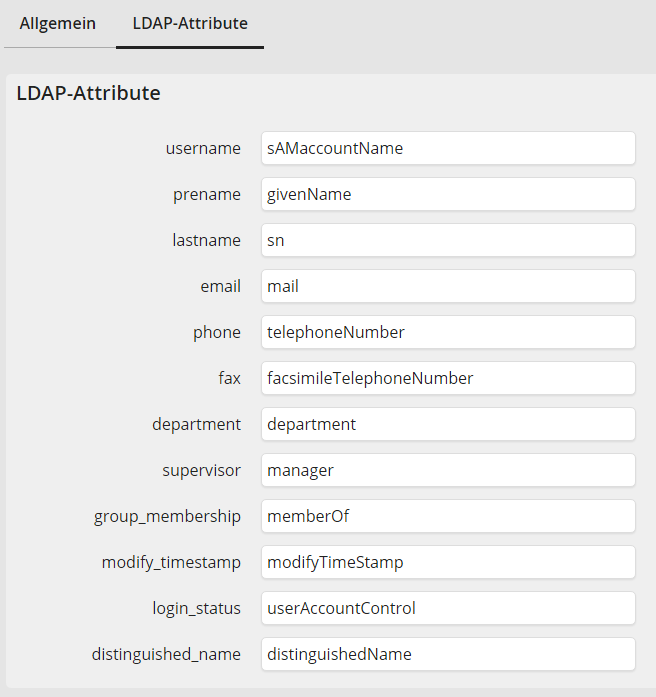The width and height of the screenshot is (656, 697).
Task: Click the sAMaccountName username input field
Action: pos(448,148)
